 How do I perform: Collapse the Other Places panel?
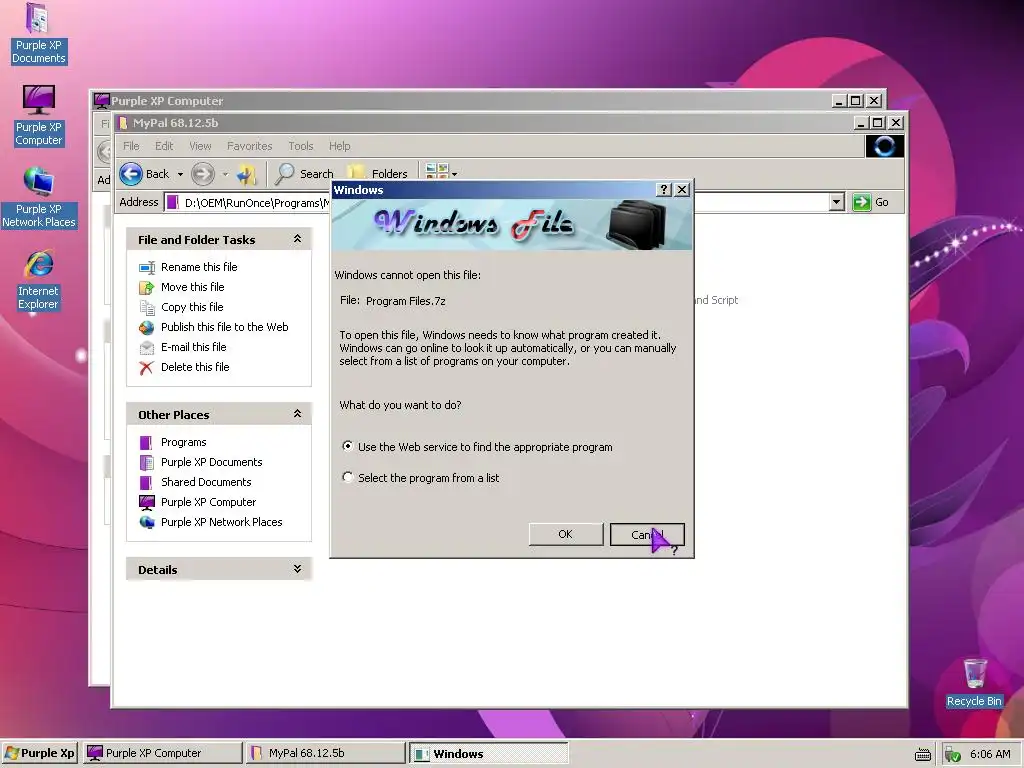pos(298,414)
